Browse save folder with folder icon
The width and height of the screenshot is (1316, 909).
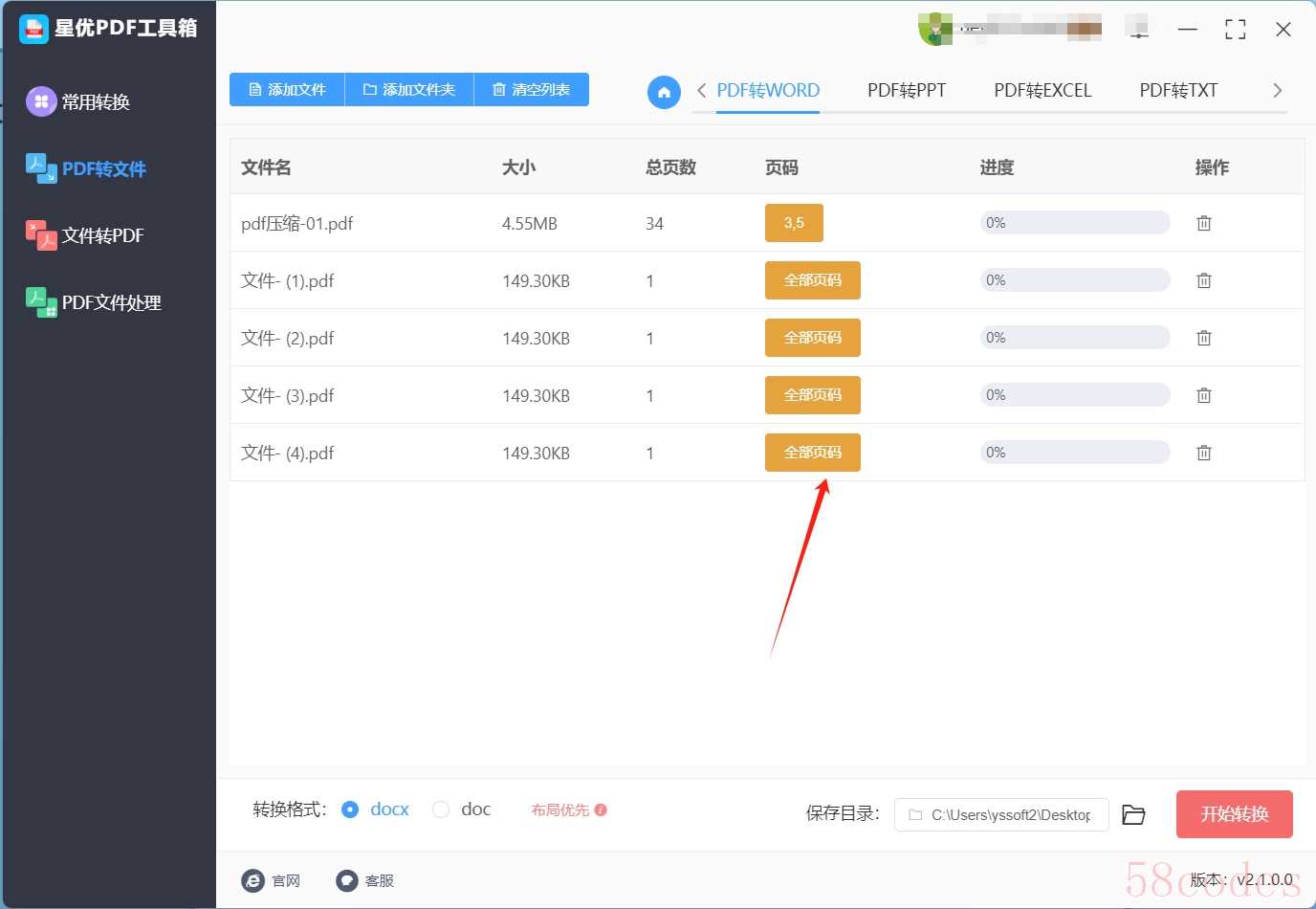[1133, 814]
